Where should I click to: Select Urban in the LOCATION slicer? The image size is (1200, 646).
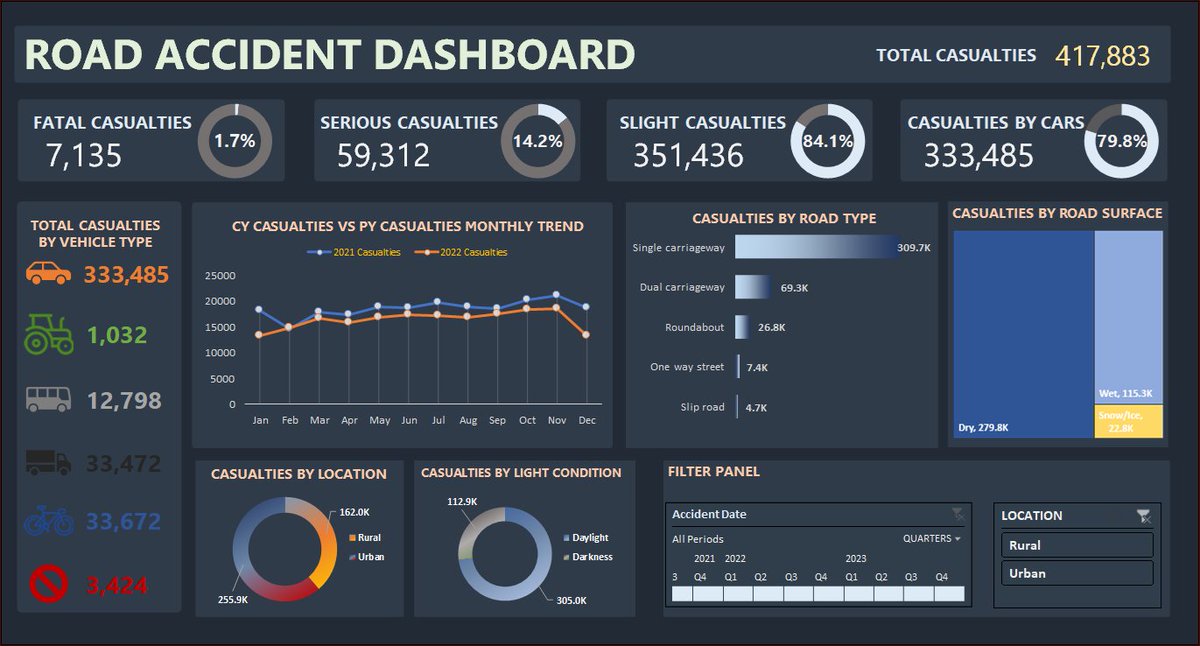tap(1077, 575)
